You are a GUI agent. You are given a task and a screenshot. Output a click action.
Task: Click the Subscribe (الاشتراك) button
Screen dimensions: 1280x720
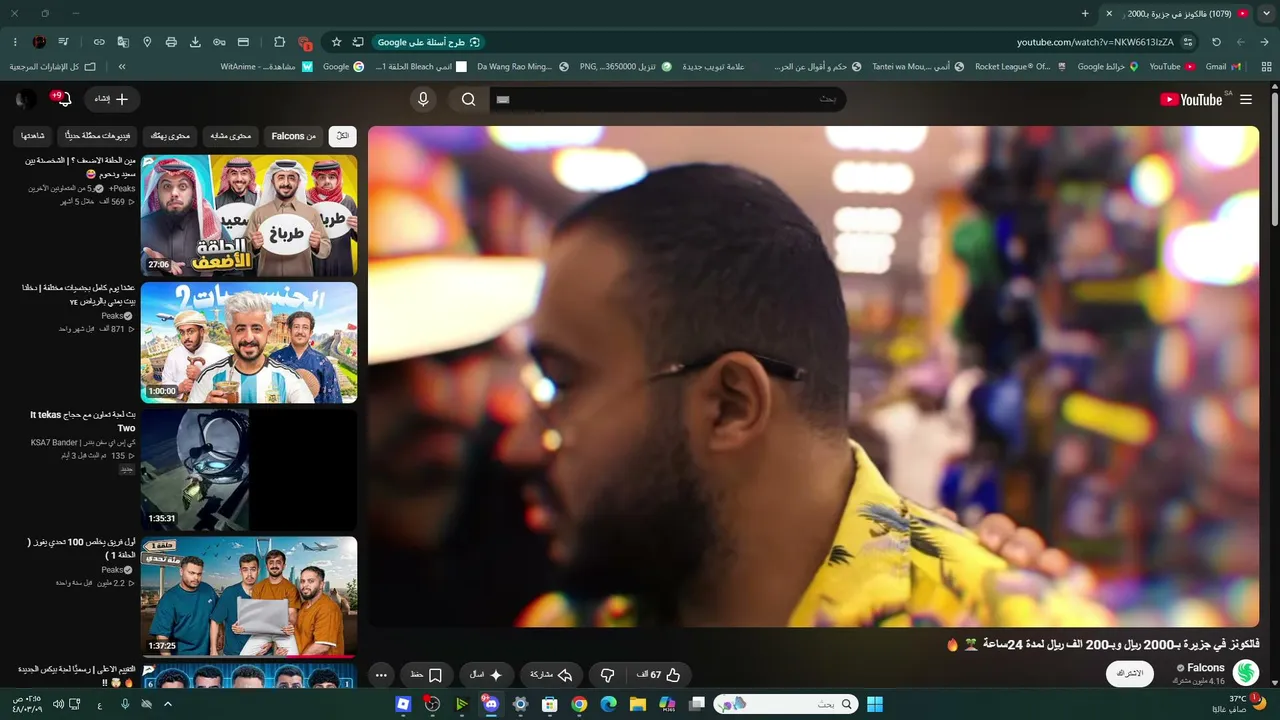(x=1129, y=674)
